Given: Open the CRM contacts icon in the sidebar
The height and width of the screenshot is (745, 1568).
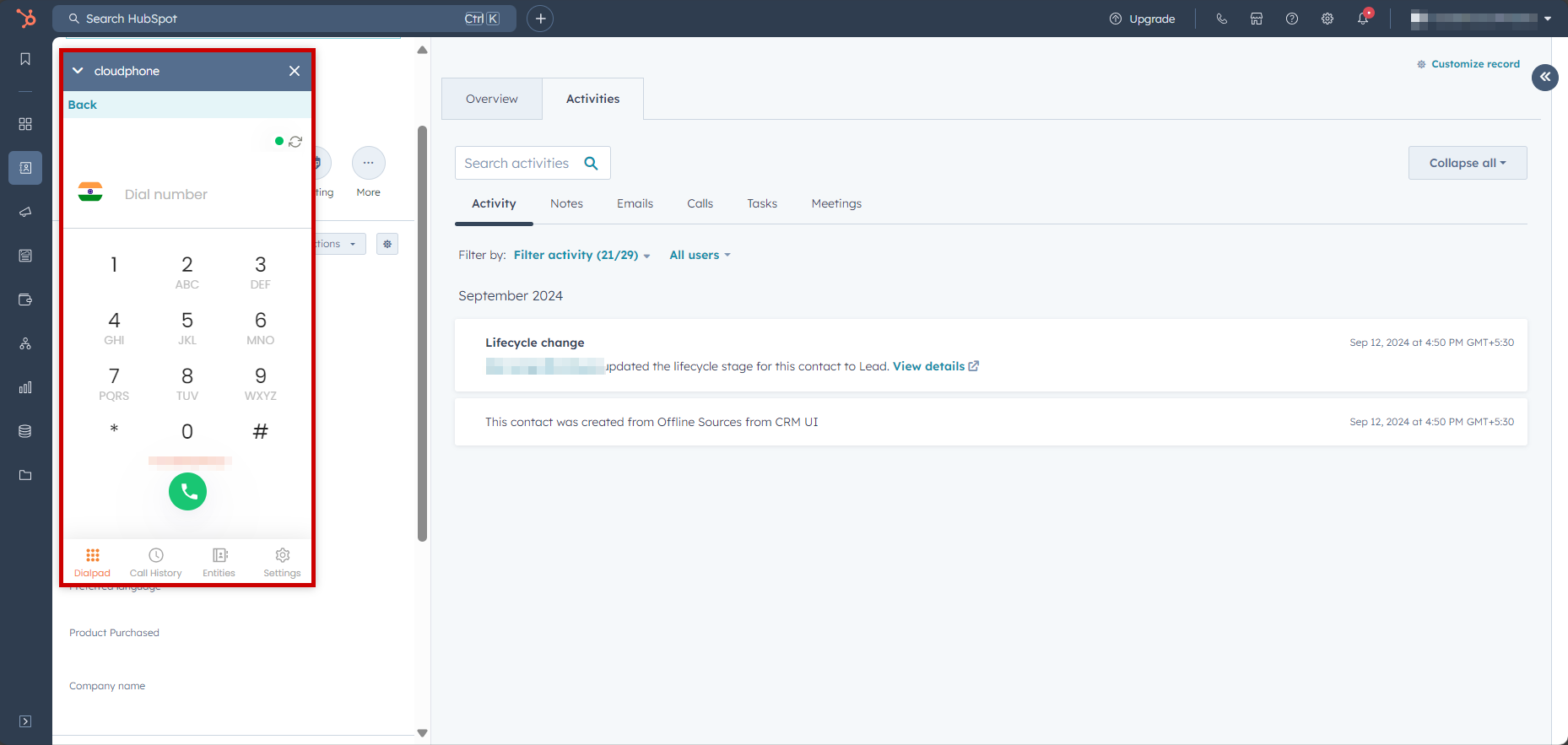Looking at the screenshot, I should pyautogui.click(x=25, y=168).
